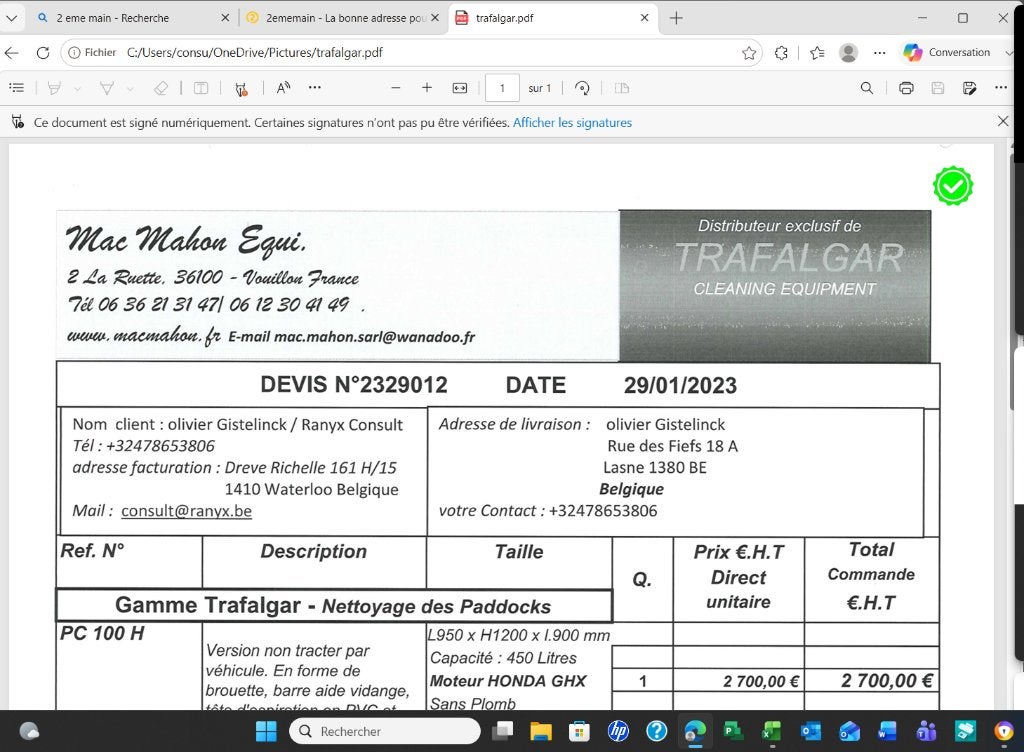1024x752 pixels.
Task: Rotate the PDF page
Action: pos(582,88)
